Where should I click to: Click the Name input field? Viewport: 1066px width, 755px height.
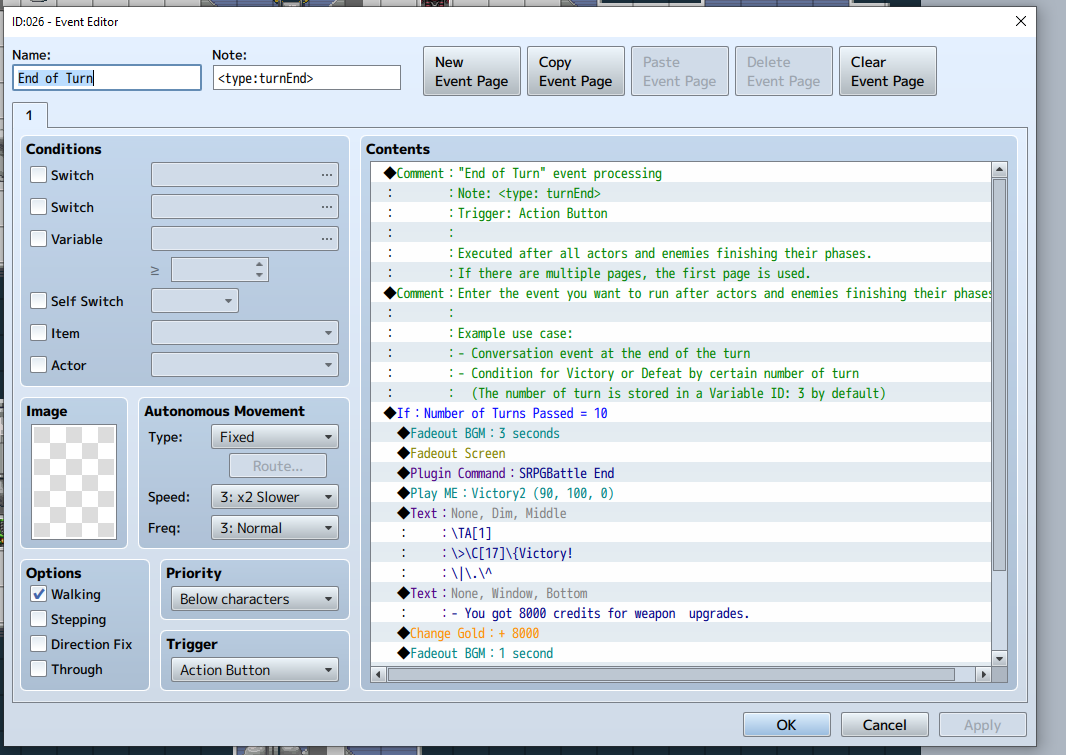tap(107, 77)
